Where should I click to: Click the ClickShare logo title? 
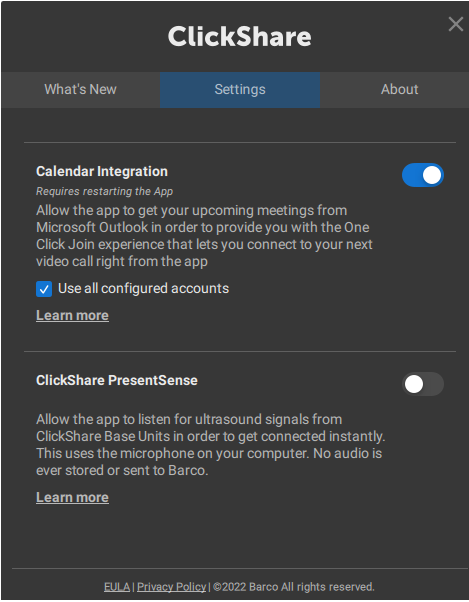tap(239, 36)
